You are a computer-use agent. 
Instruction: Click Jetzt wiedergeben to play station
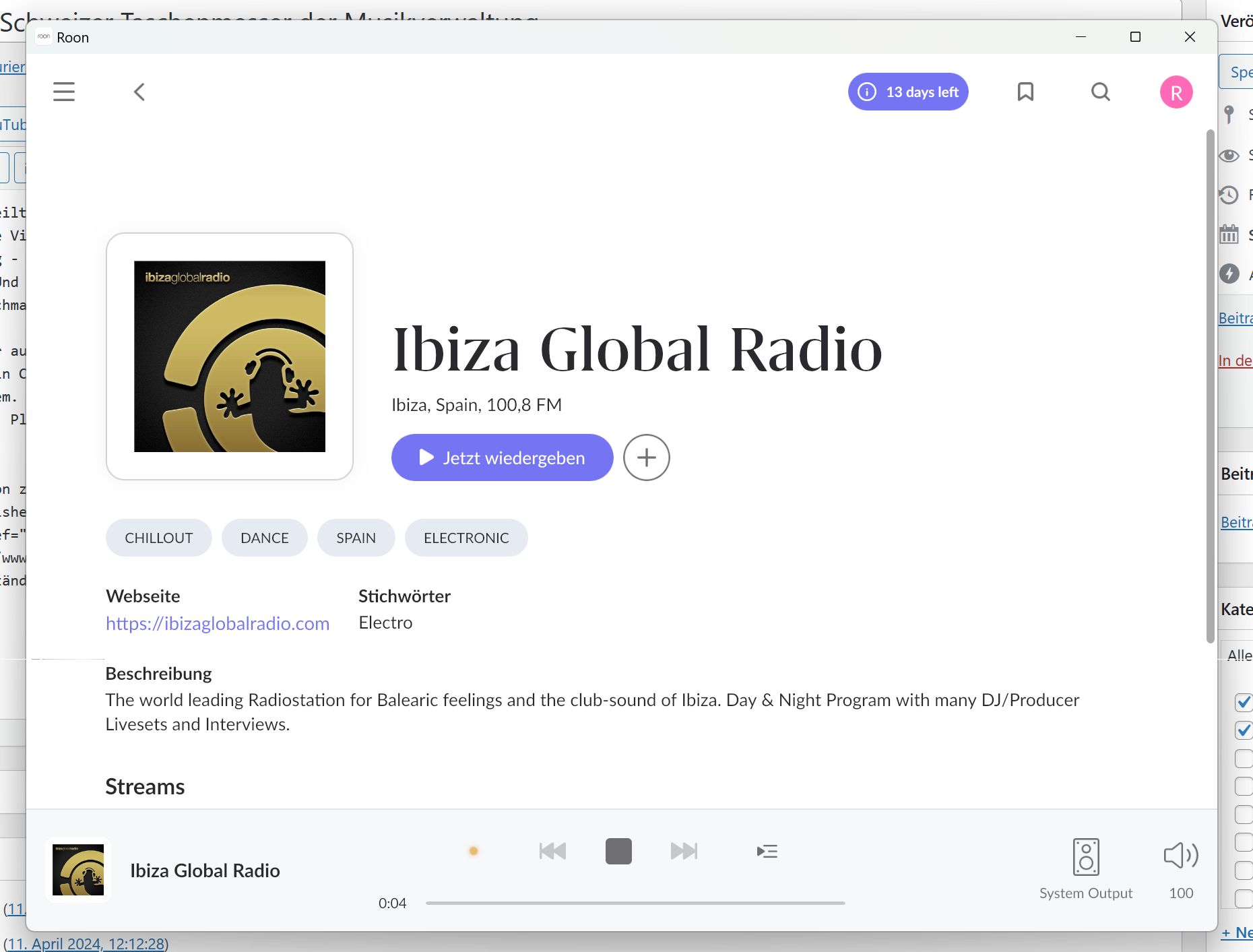(x=502, y=457)
